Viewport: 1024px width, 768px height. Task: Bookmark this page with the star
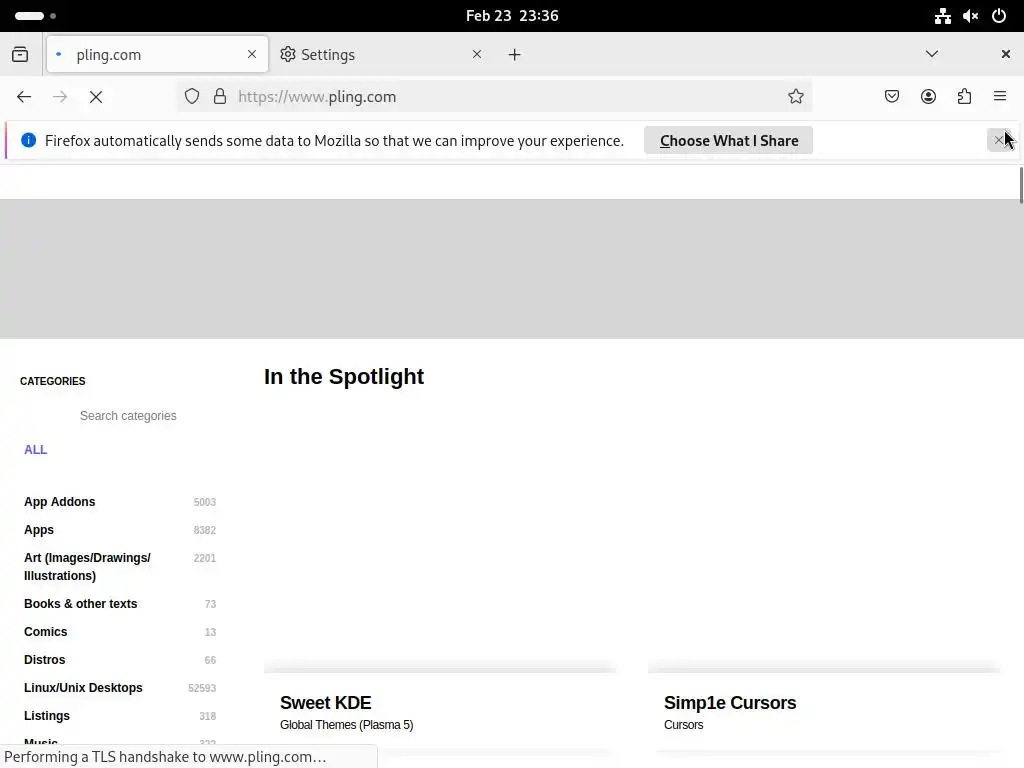795,97
